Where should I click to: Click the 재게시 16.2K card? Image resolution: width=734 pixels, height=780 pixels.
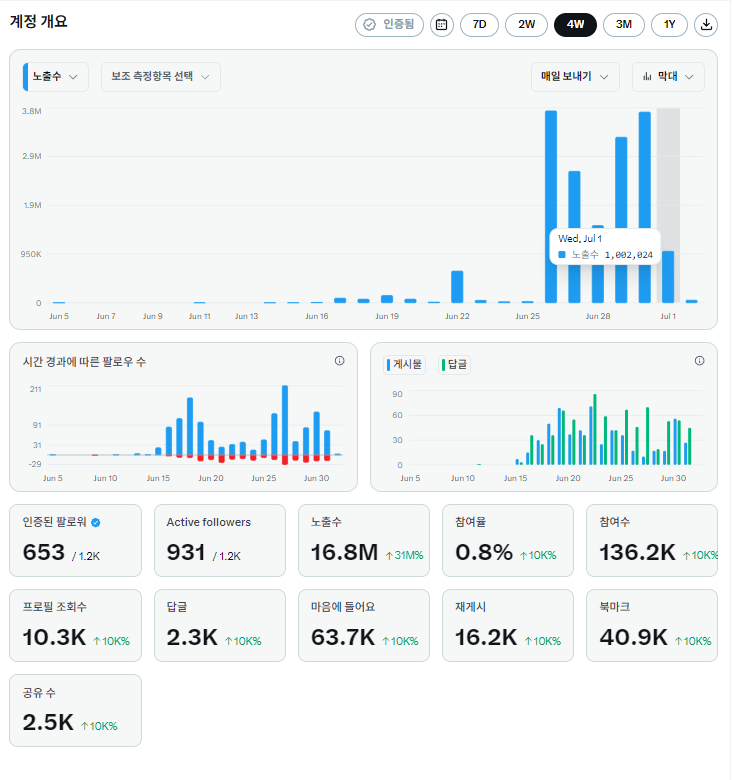pyautogui.click(x=509, y=627)
